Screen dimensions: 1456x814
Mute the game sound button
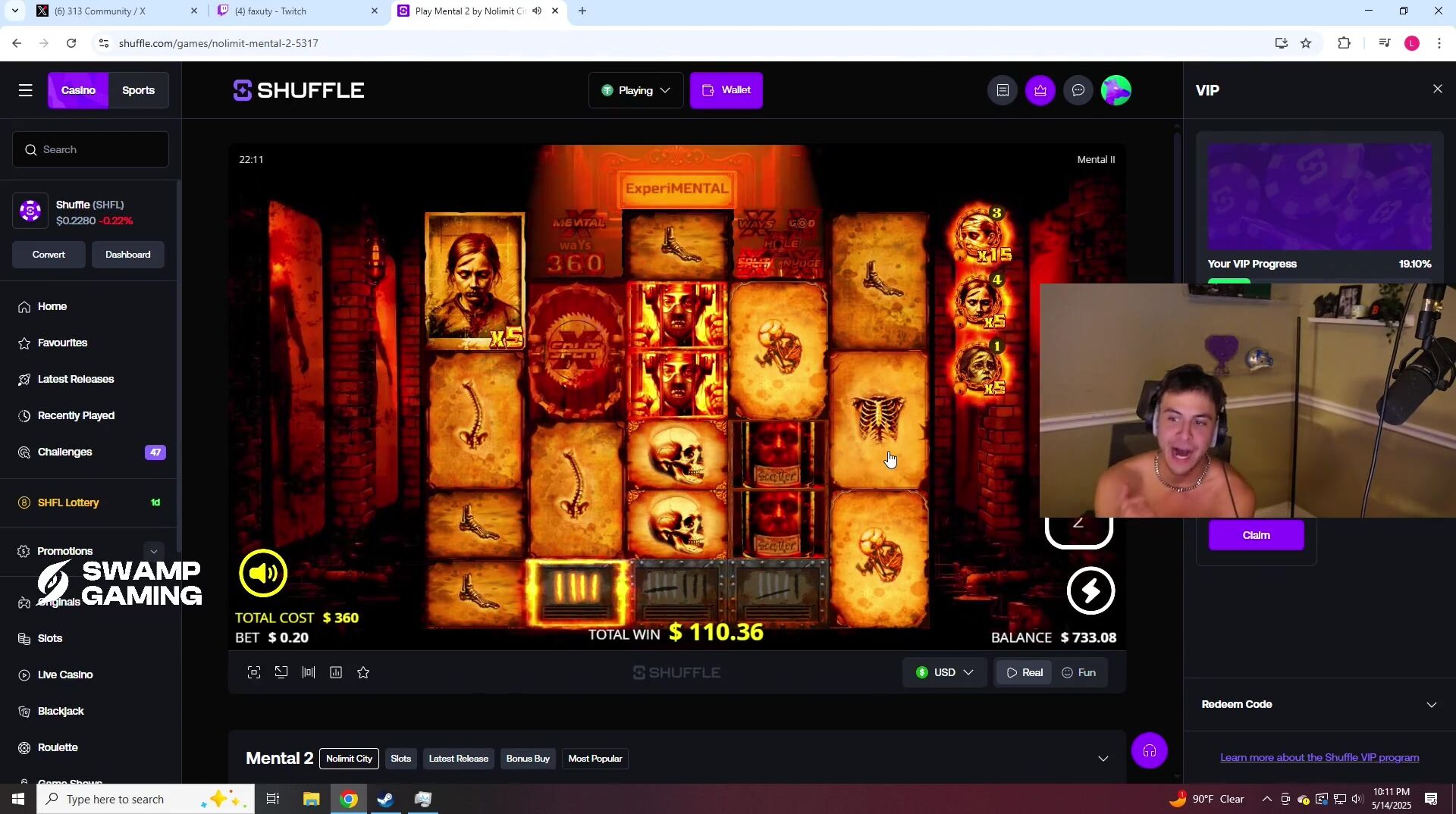tap(263, 573)
